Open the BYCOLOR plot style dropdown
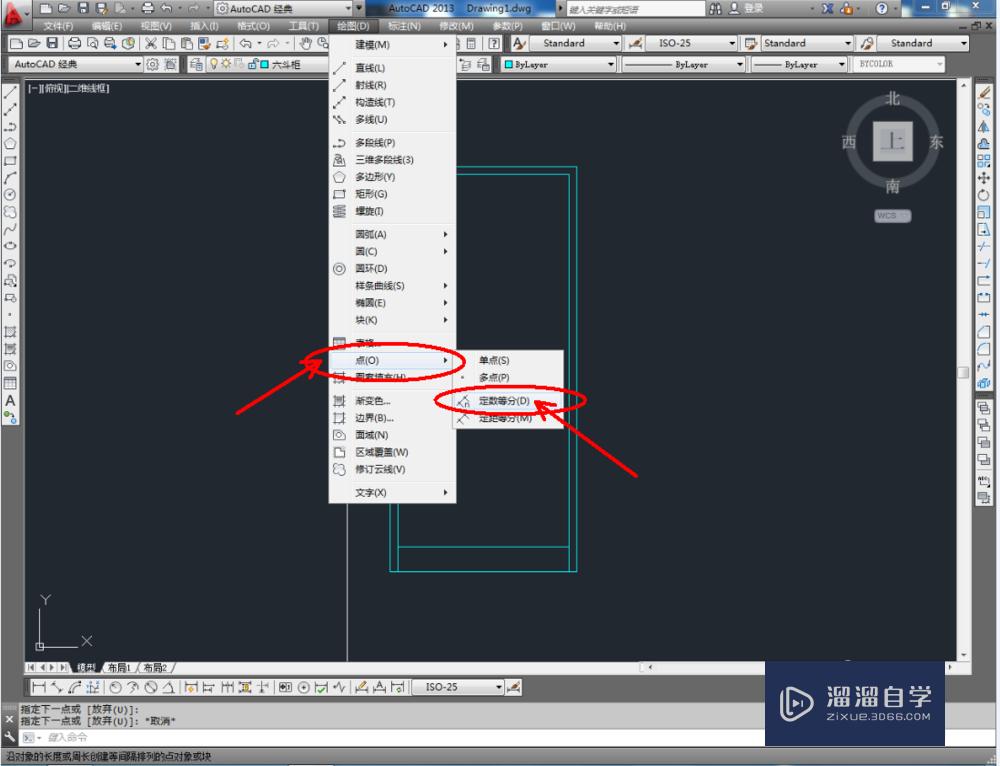1000x766 pixels. coord(898,64)
